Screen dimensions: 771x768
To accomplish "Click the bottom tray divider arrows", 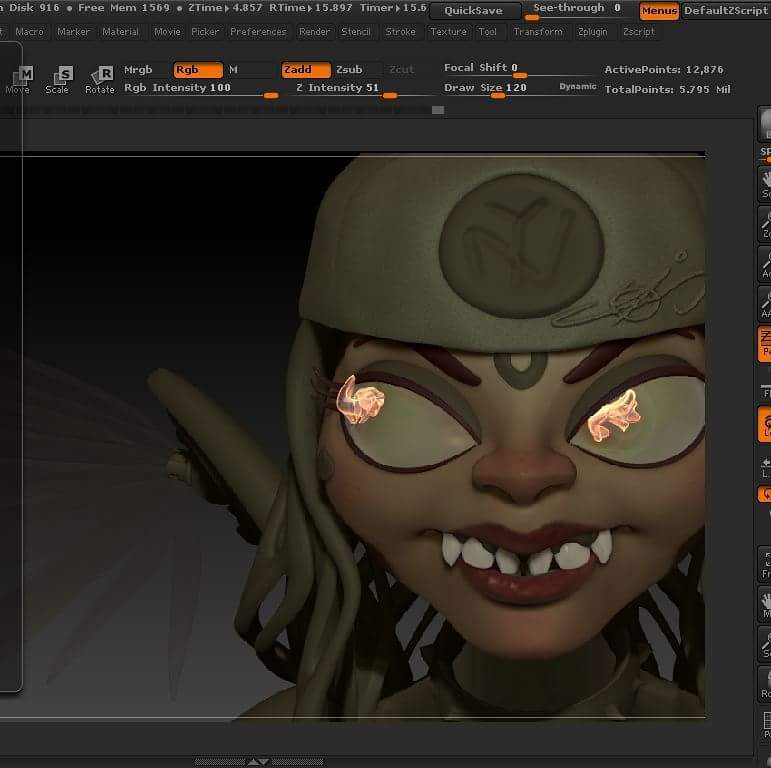I will (x=259, y=762).
